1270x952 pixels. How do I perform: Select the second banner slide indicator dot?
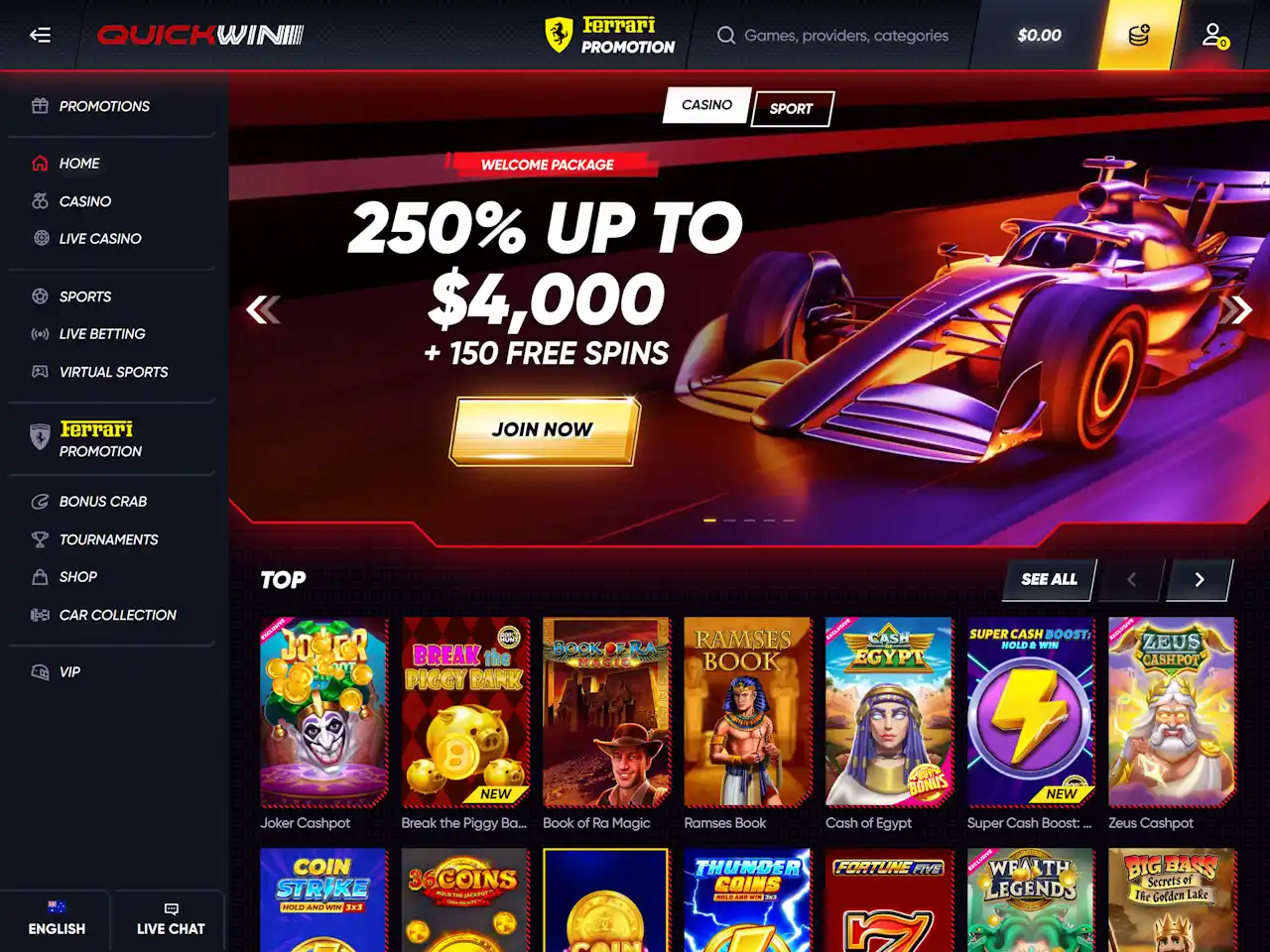tap(730, 520)
